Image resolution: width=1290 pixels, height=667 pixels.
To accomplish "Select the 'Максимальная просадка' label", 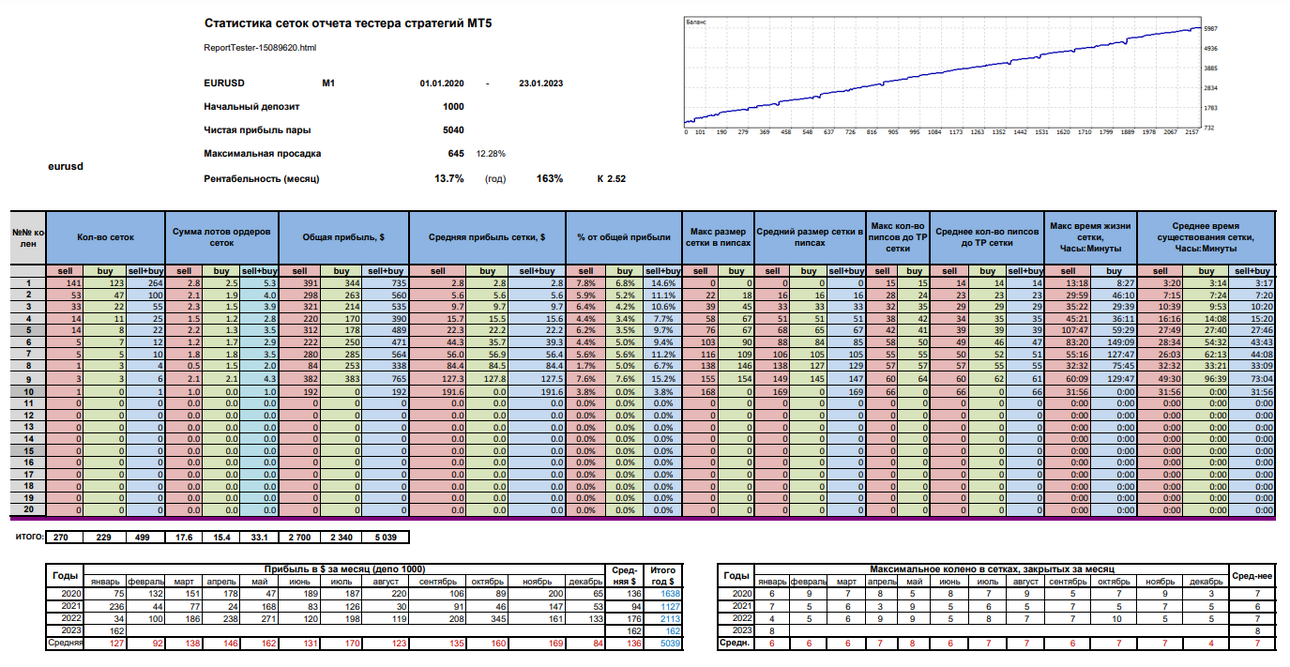I will pyautogui.click(x=262, y=154).
